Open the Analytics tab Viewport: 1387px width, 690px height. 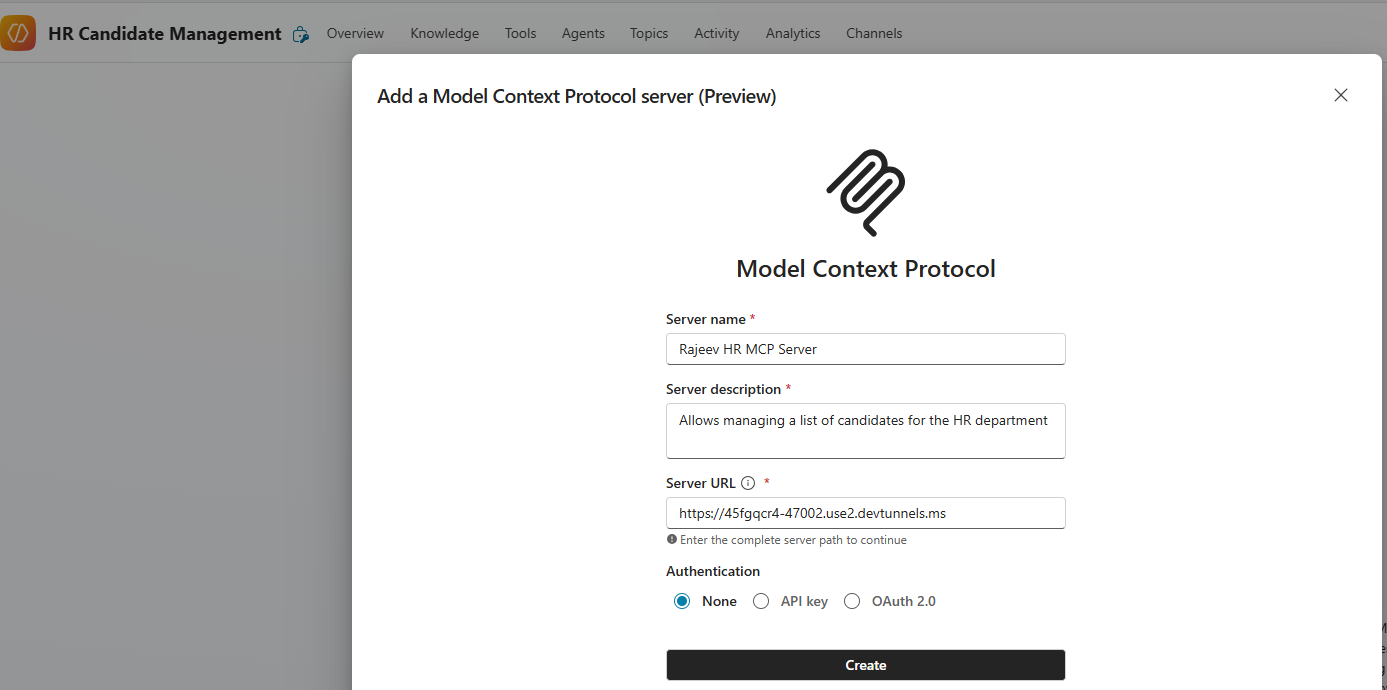793,33
